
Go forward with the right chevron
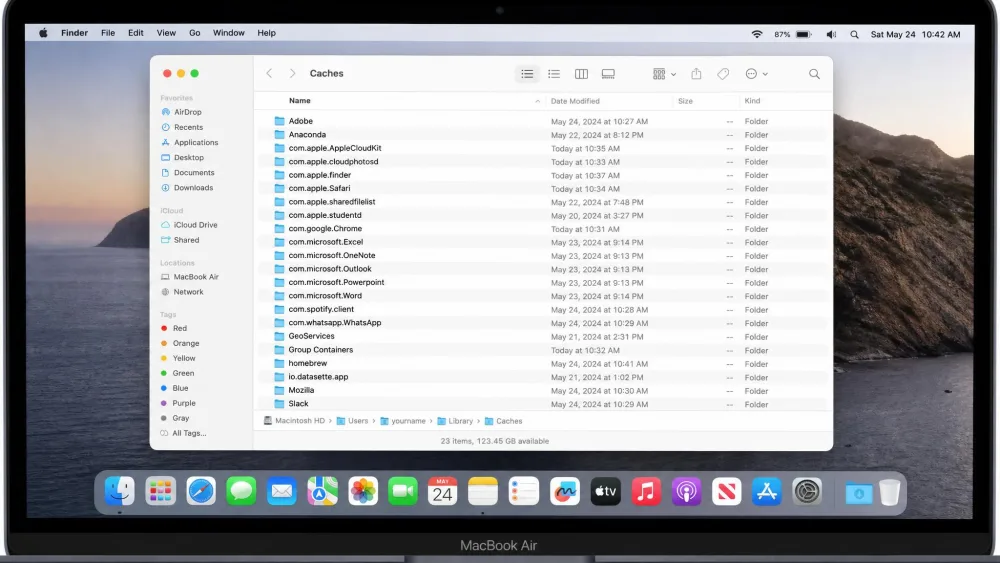tap(292, 73)
